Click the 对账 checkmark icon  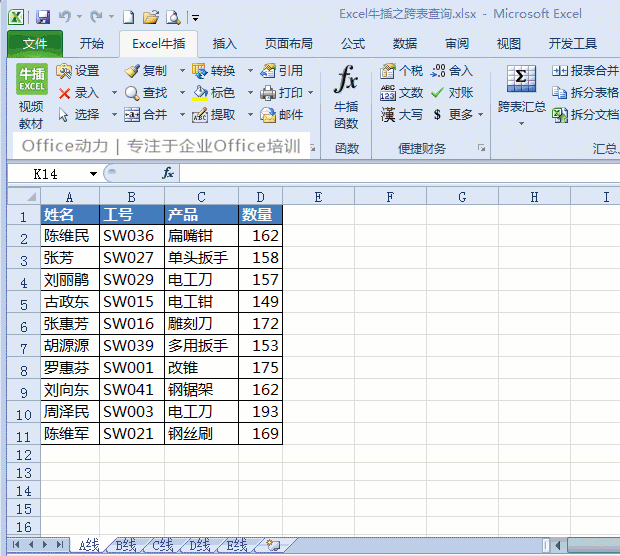pos(437,93)
